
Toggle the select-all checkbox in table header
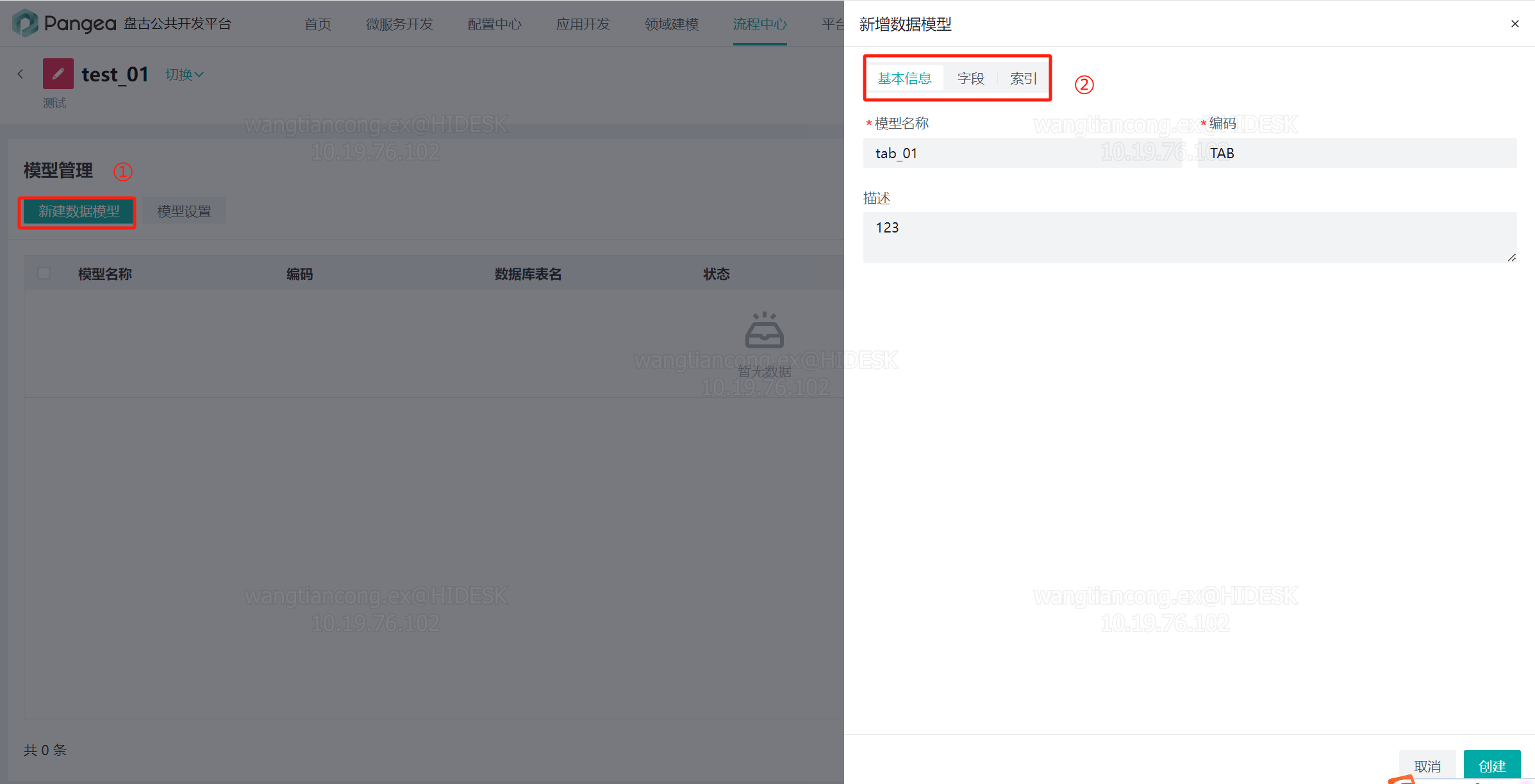[x=44, y=274]
